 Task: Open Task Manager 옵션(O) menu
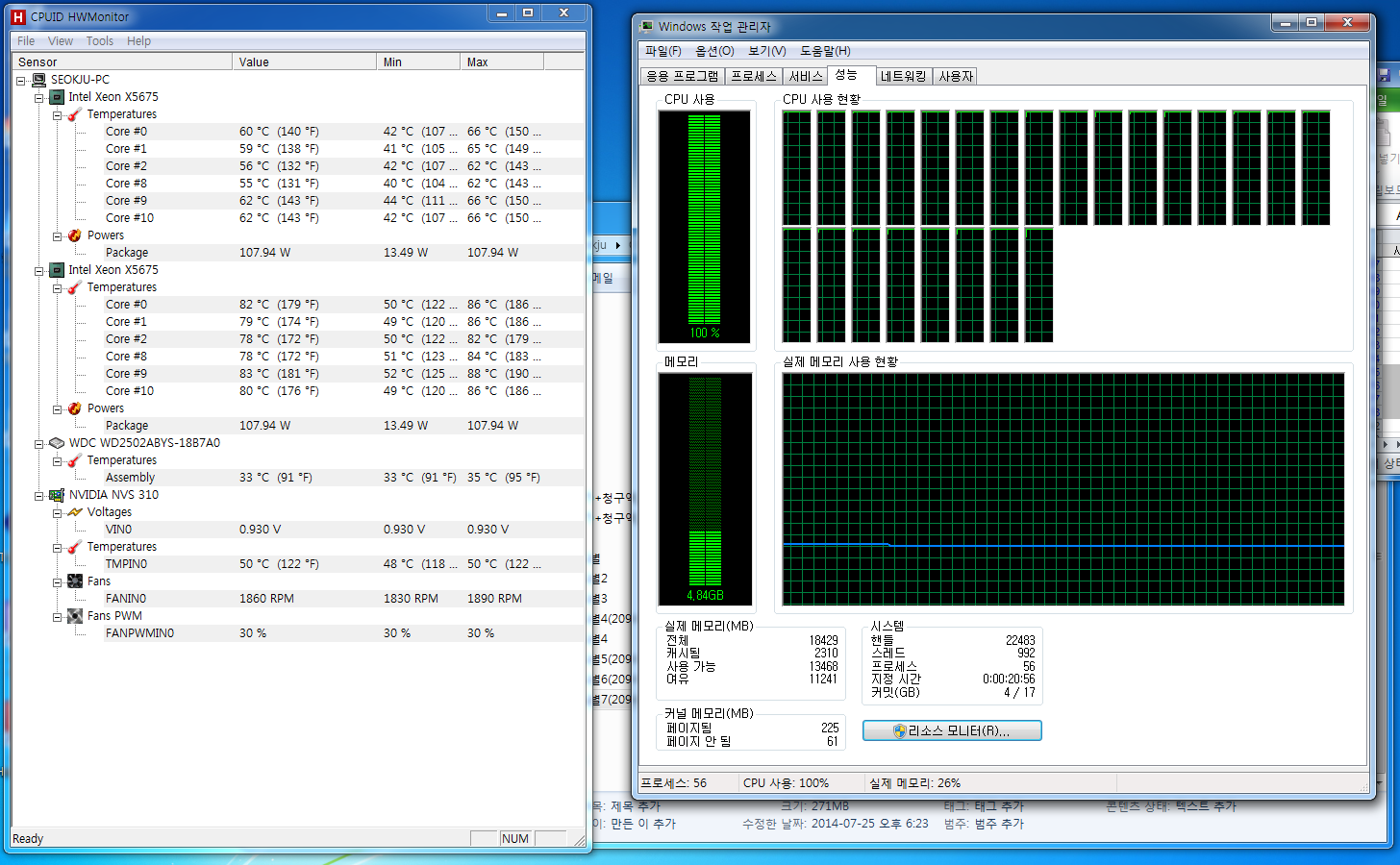714,51
